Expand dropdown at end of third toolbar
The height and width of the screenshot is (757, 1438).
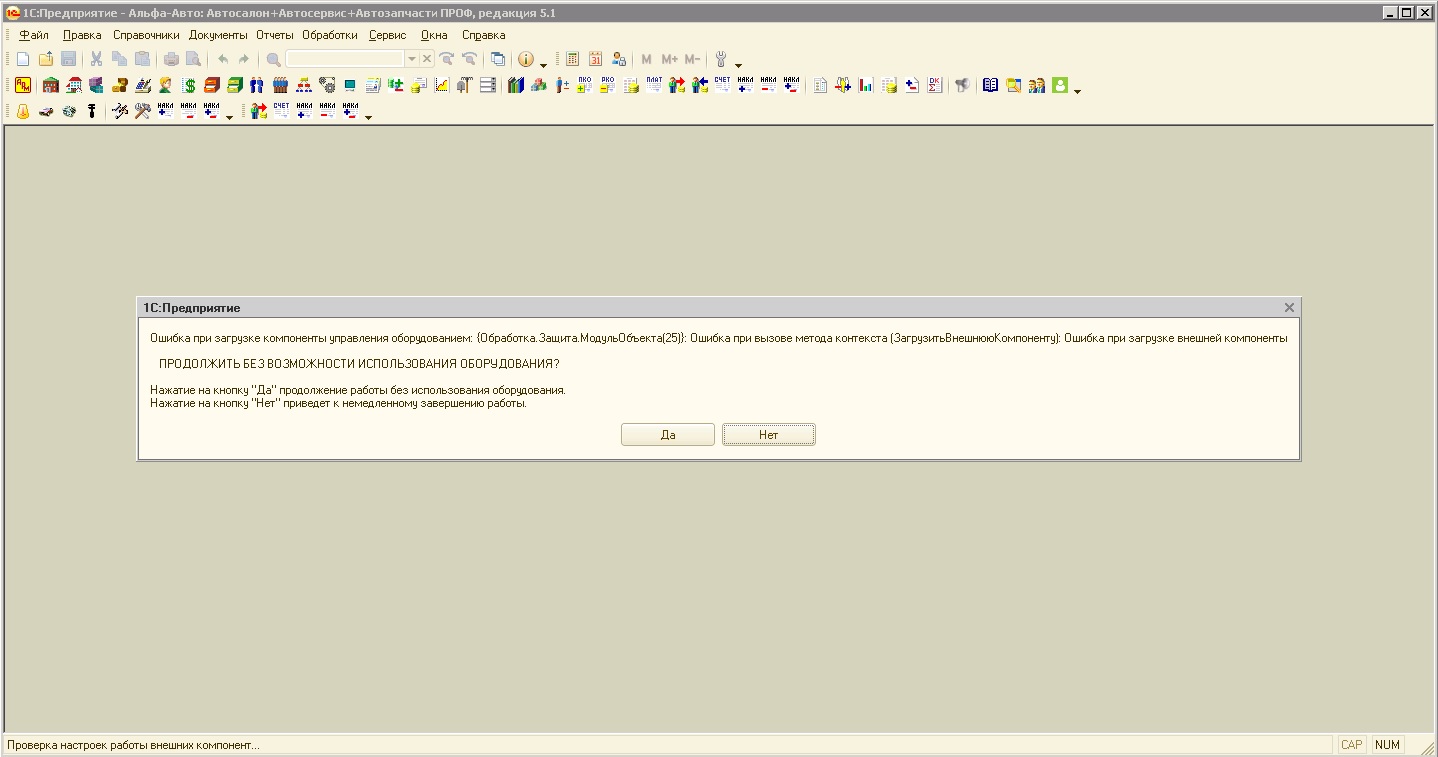pos(368,117)
